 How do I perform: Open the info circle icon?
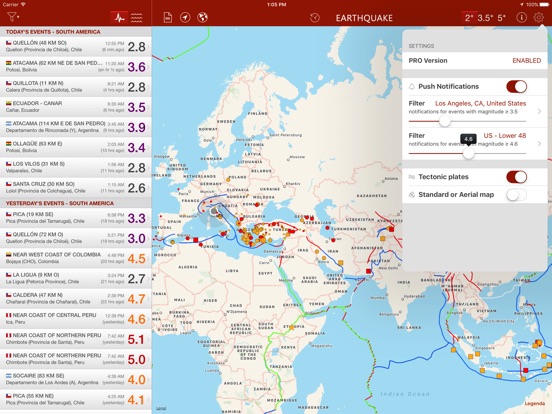(x=521, y=17)
